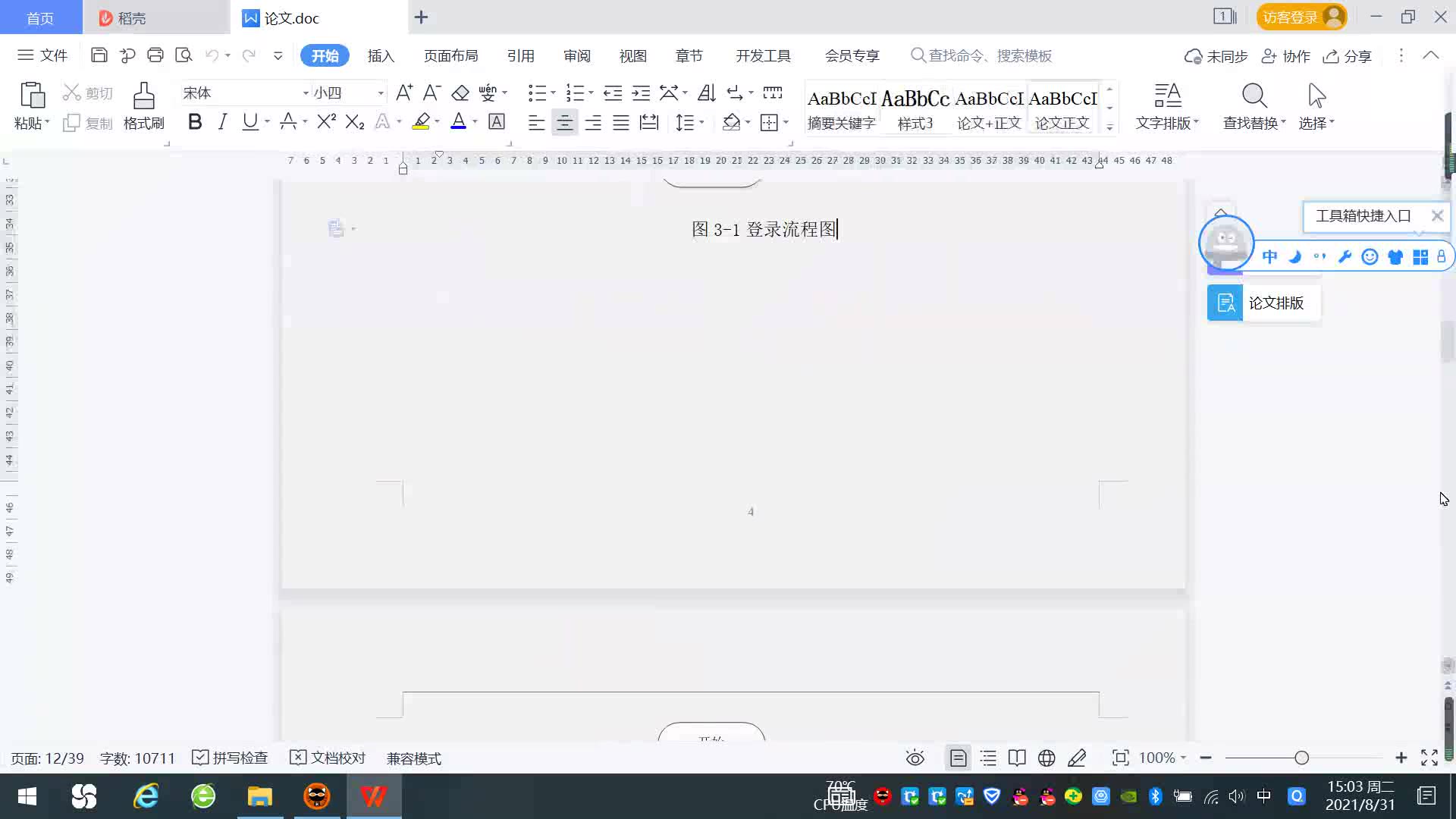Switch to reading layout book icon

(x=1017, y=758)
